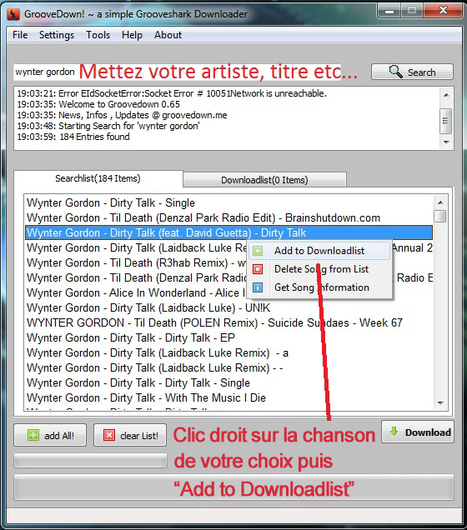Click the log panel scroll down arrow

446,142
